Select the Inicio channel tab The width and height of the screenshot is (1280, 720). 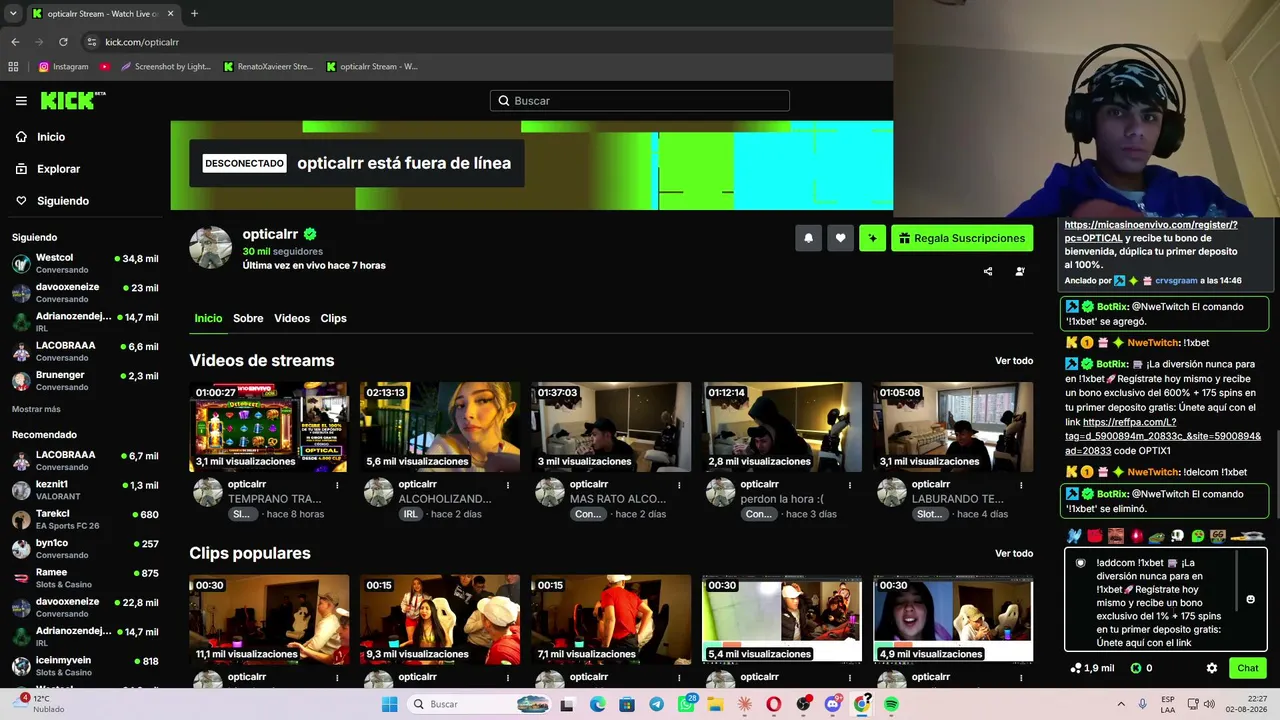(x=208, y=318)
